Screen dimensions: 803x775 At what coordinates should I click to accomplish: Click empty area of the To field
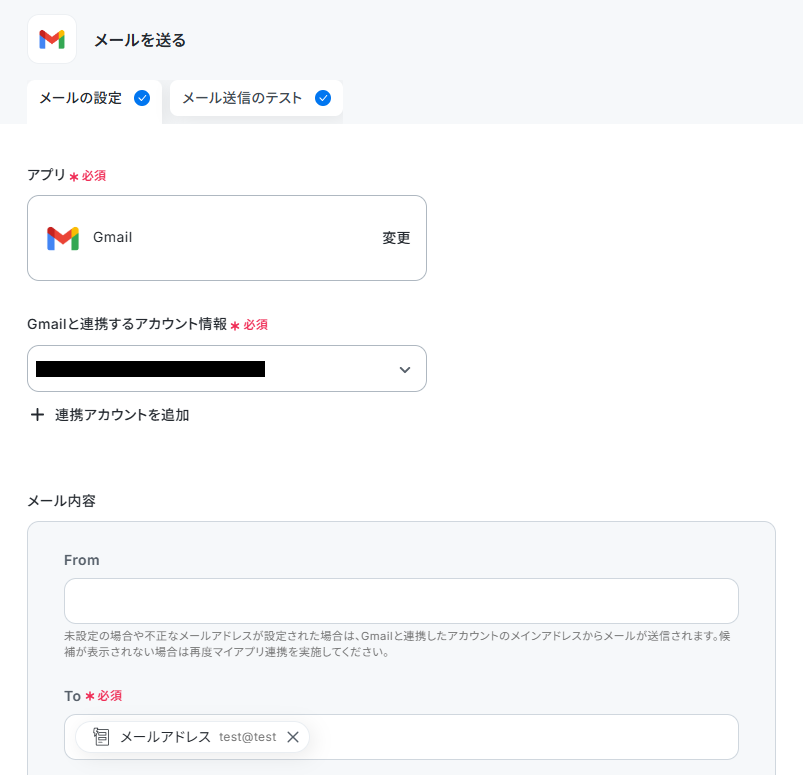(x=522, y=737)
